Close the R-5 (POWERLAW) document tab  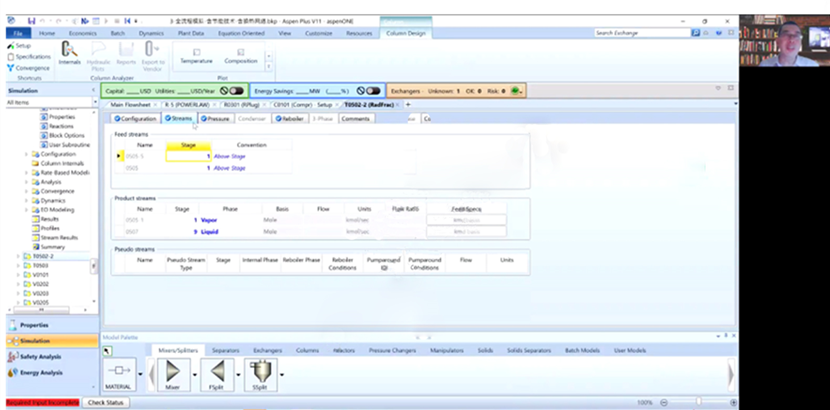214,105
